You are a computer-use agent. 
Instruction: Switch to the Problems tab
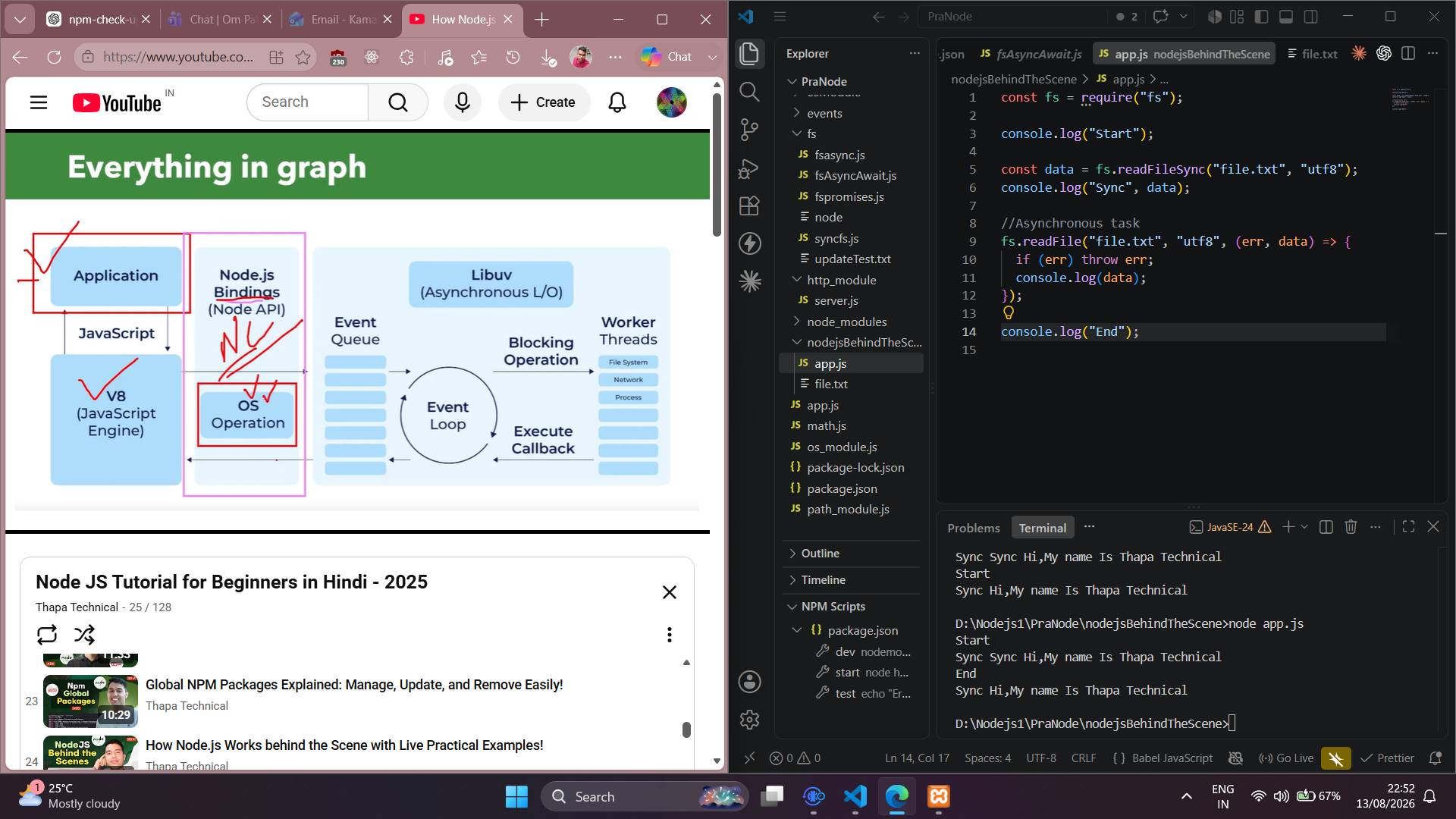(x=973, y=528)
